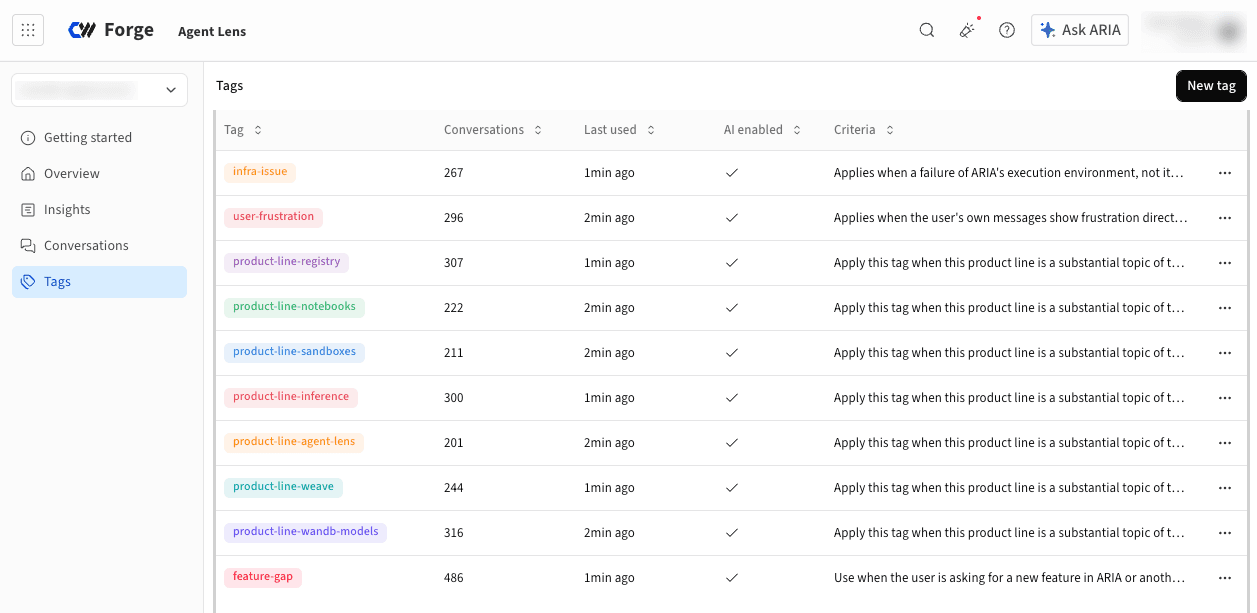Open the product-line-inference tag
The height and width of the screenshot is (613, 1257).
(x=291, y=397)
